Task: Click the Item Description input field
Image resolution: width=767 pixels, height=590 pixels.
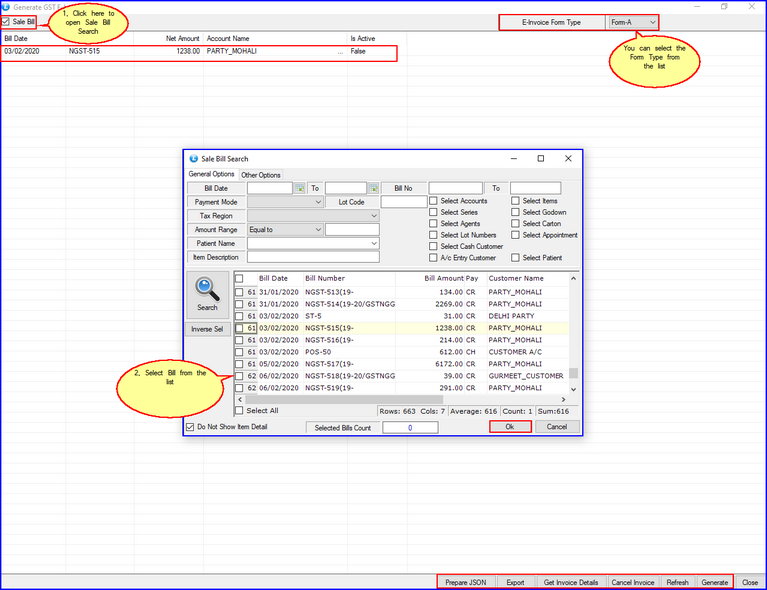Action: click(x=313, y=257)
